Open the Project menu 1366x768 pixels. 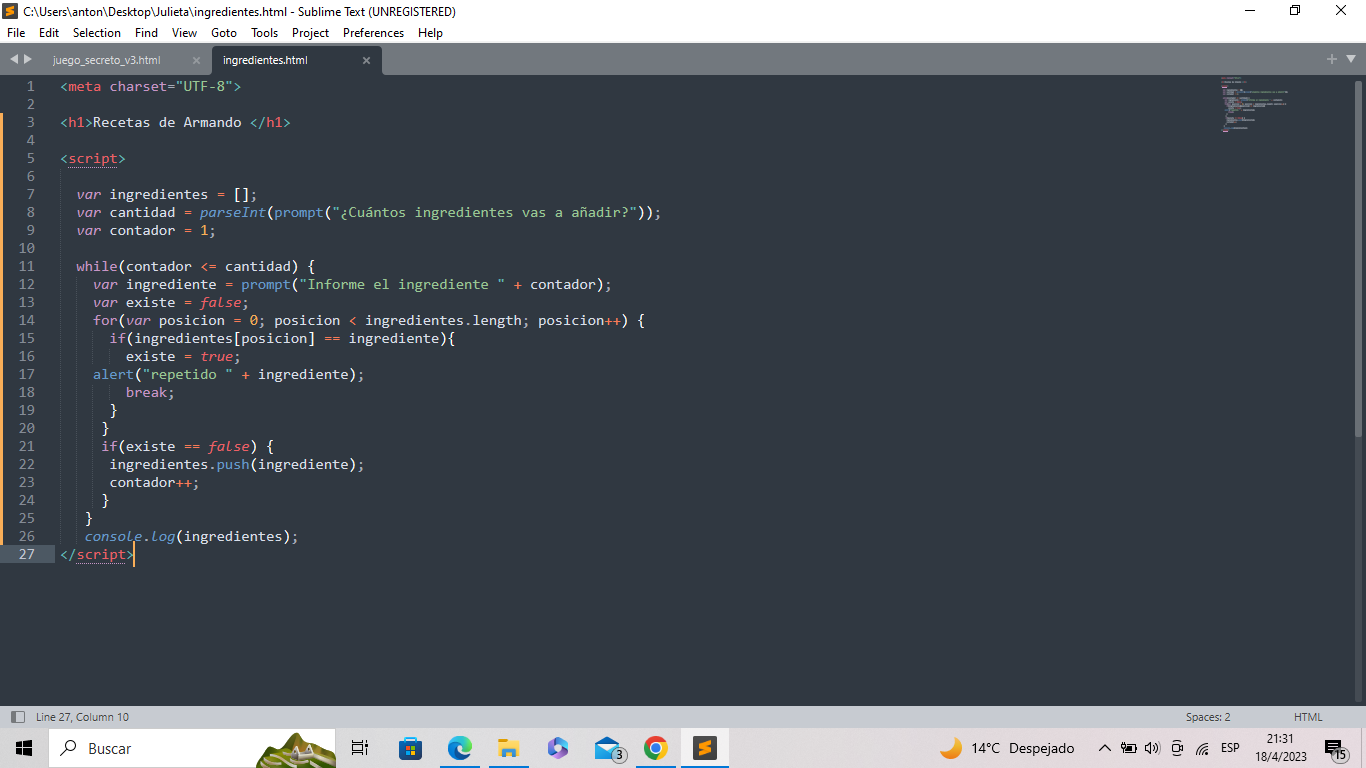(311, 33)
